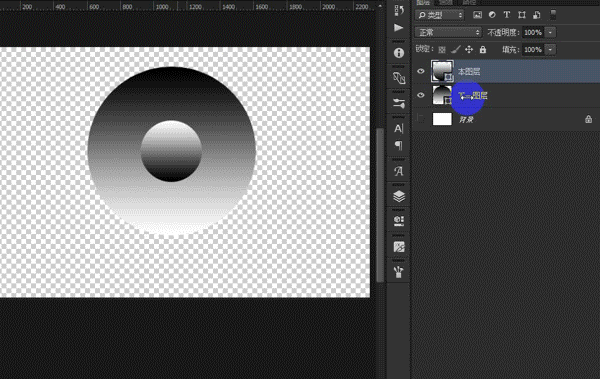
Task: Open the Actions panel play icon
Action: pos(399,28)
